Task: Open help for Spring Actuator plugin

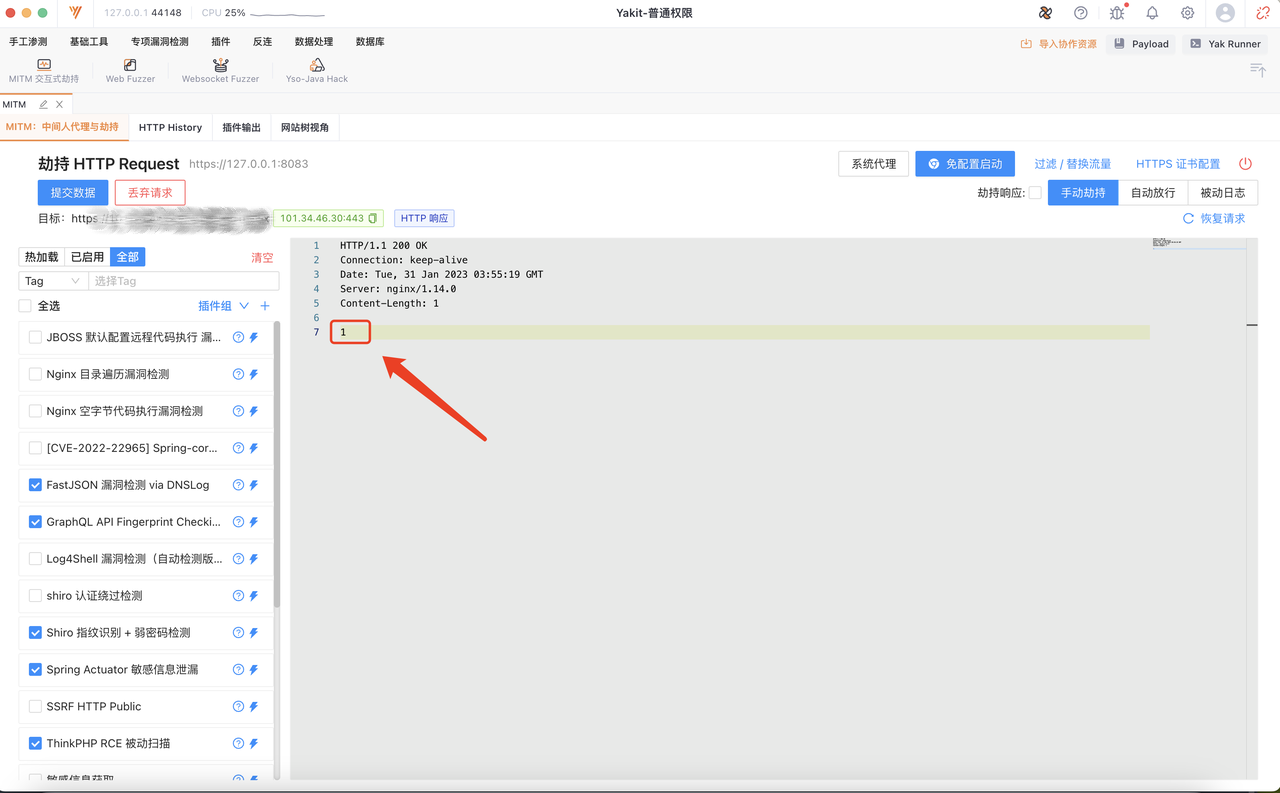Action: [x=238, y=670]
